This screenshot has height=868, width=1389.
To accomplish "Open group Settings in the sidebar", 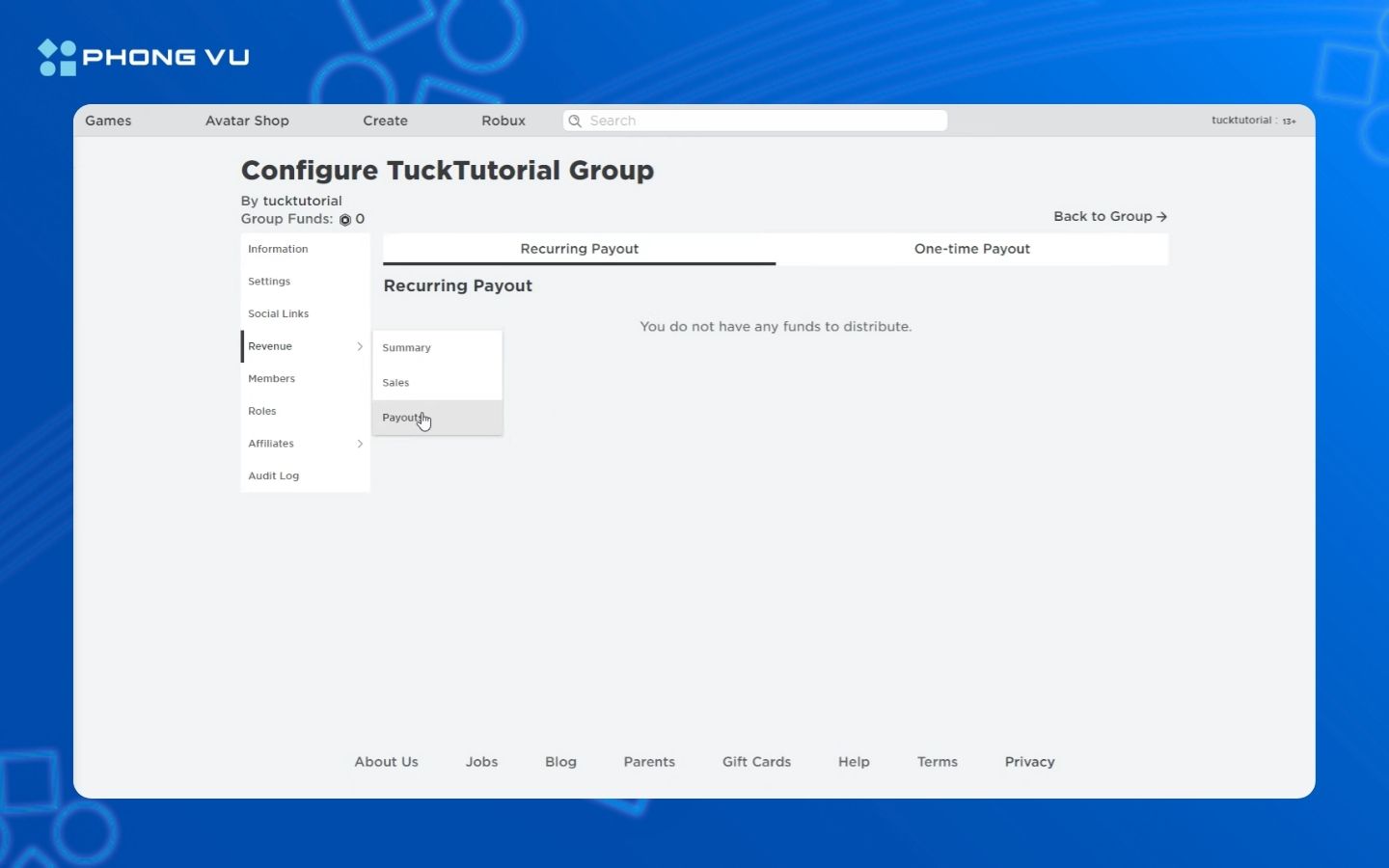I will point(269,282).
